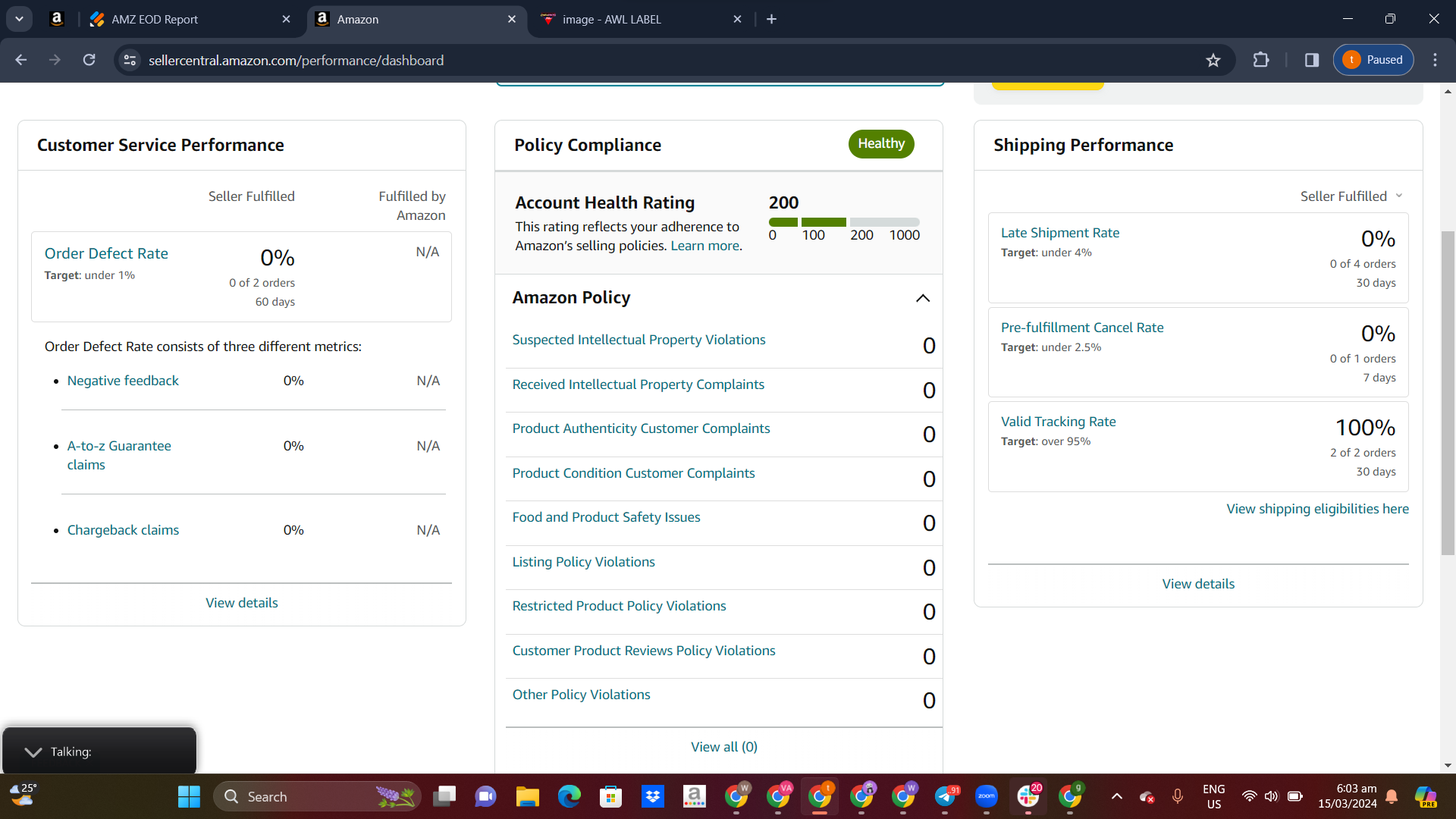Open the Paused profile button

[x=1373, y=60]
